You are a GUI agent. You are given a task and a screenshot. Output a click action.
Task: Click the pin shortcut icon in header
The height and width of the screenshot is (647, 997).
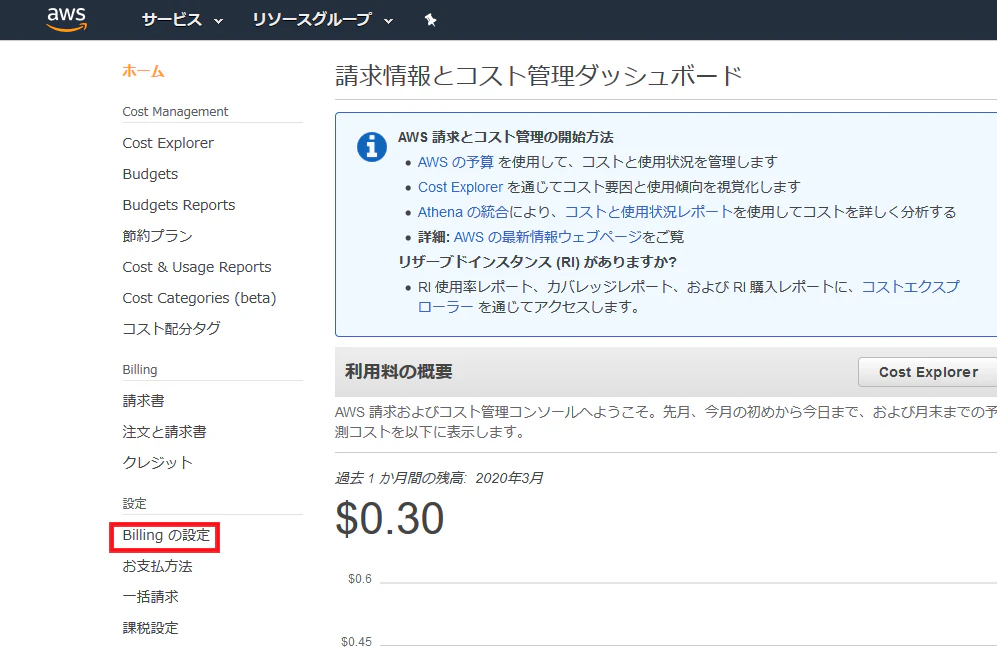(430, 20)
